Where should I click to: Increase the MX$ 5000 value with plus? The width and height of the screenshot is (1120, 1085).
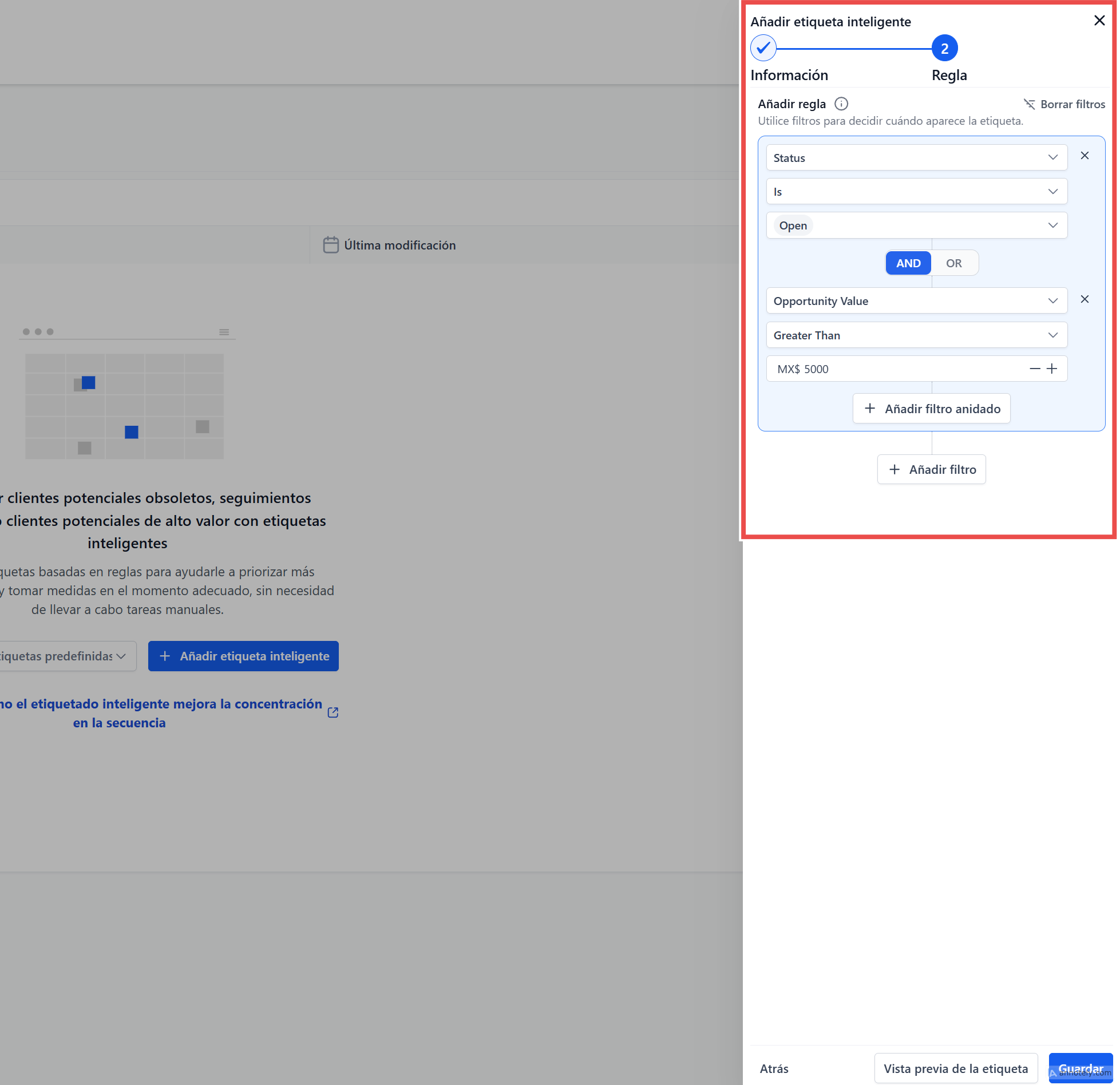(x=1051, y=369)
